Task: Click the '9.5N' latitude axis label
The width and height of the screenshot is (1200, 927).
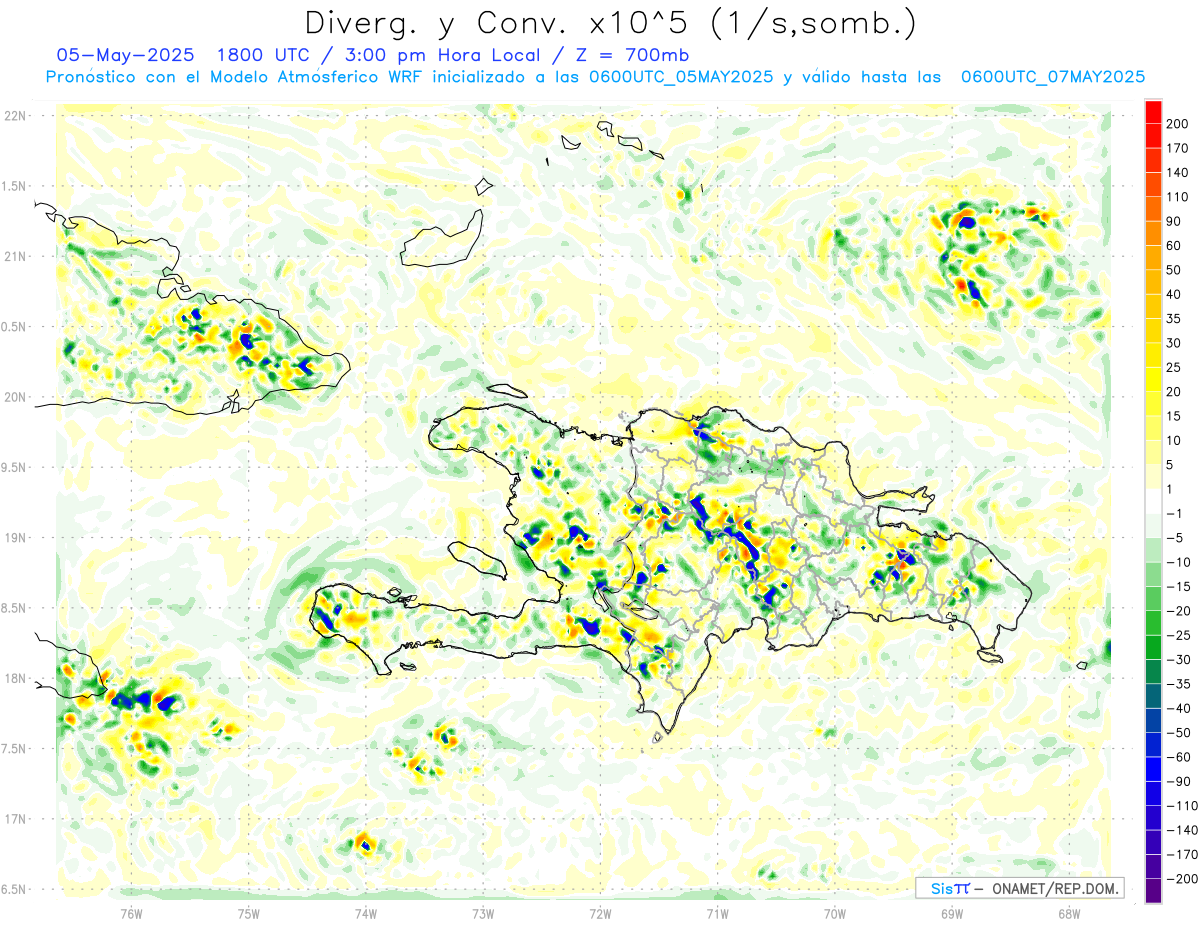Action: point(14,467)
